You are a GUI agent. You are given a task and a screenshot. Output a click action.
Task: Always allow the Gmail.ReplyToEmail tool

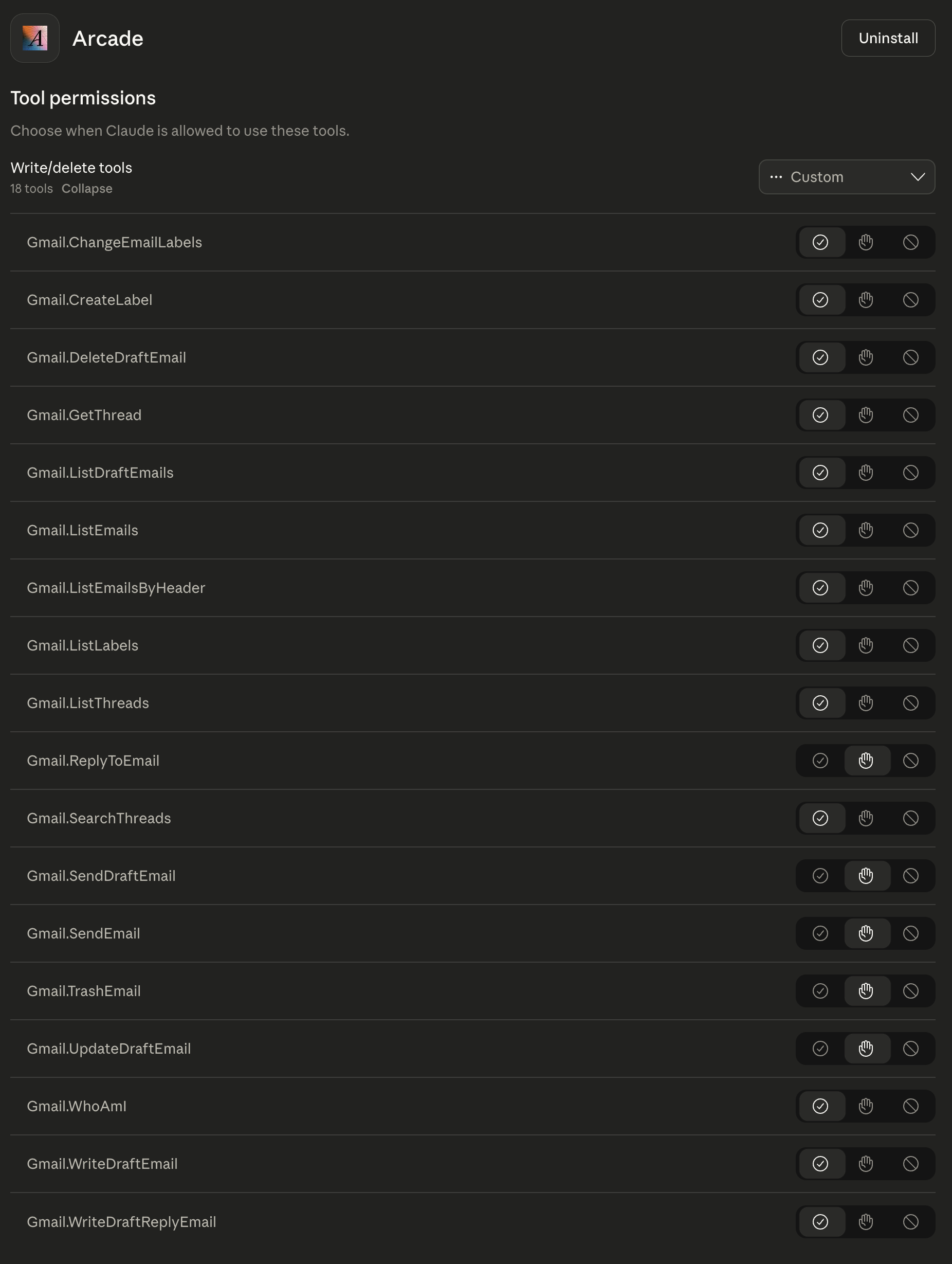[820, 761]
